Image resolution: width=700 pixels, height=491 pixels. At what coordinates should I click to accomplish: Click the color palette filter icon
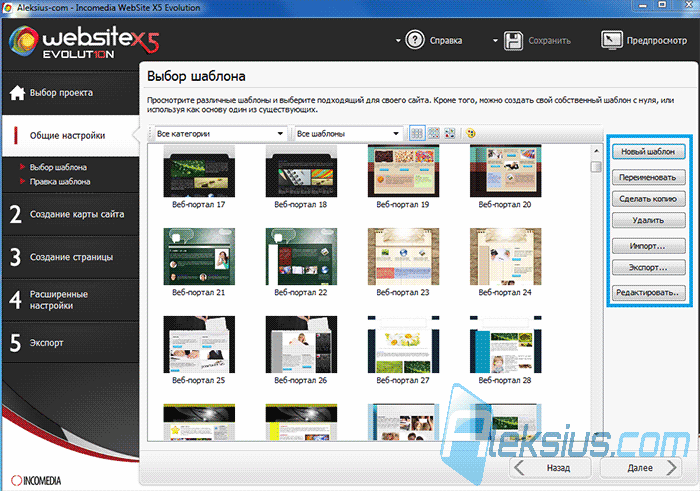pyautogui.click(x=471, y=133)
